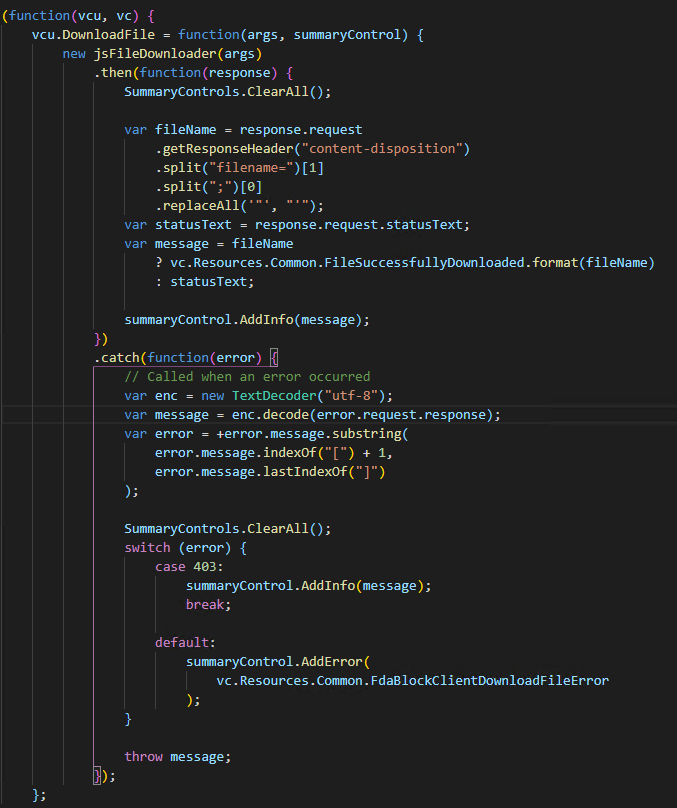The image size is (677, 808).
Task: Click the 'break' keyword
Action: [x=205, y=604]
